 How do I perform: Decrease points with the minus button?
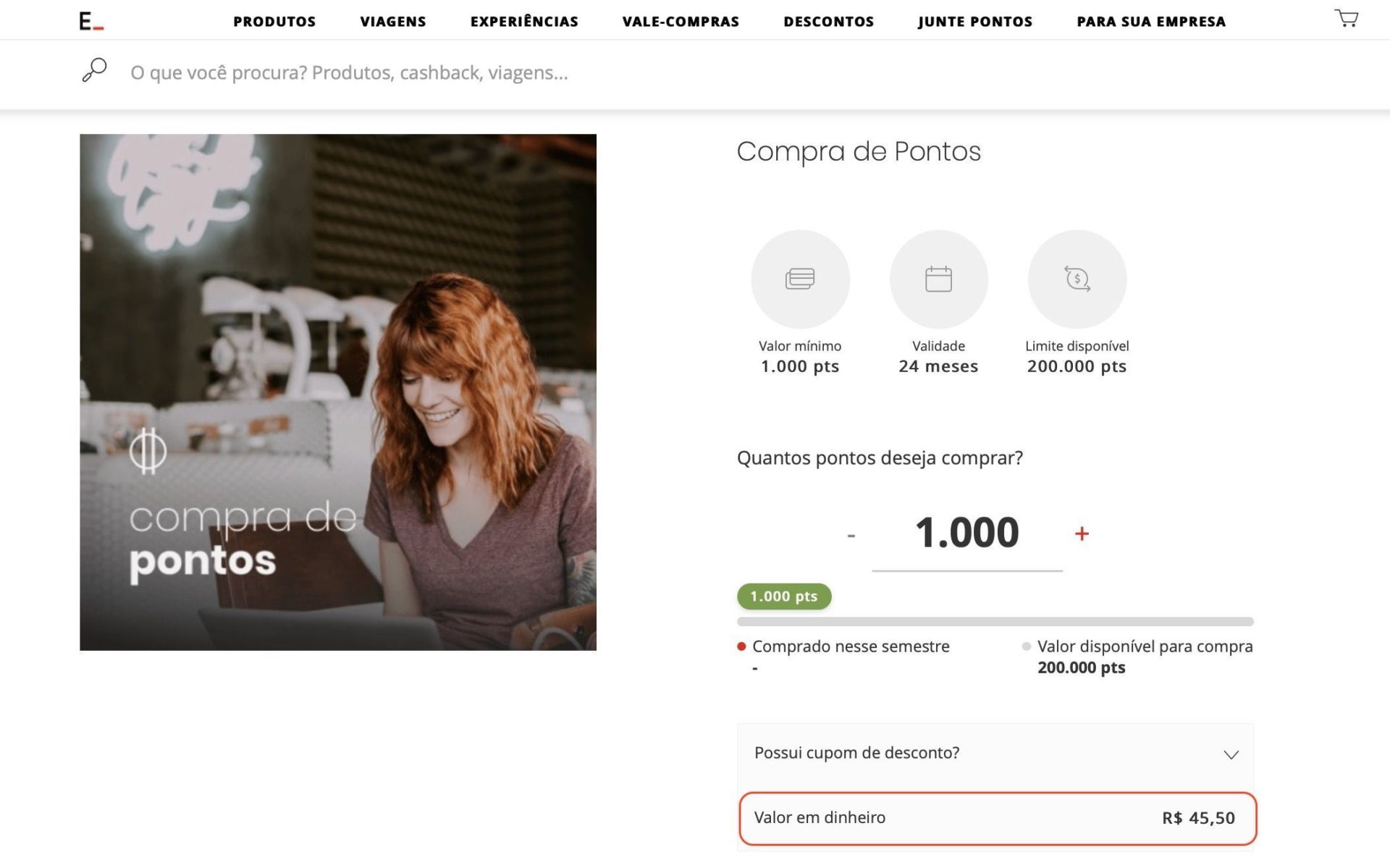tap(851, 535)
